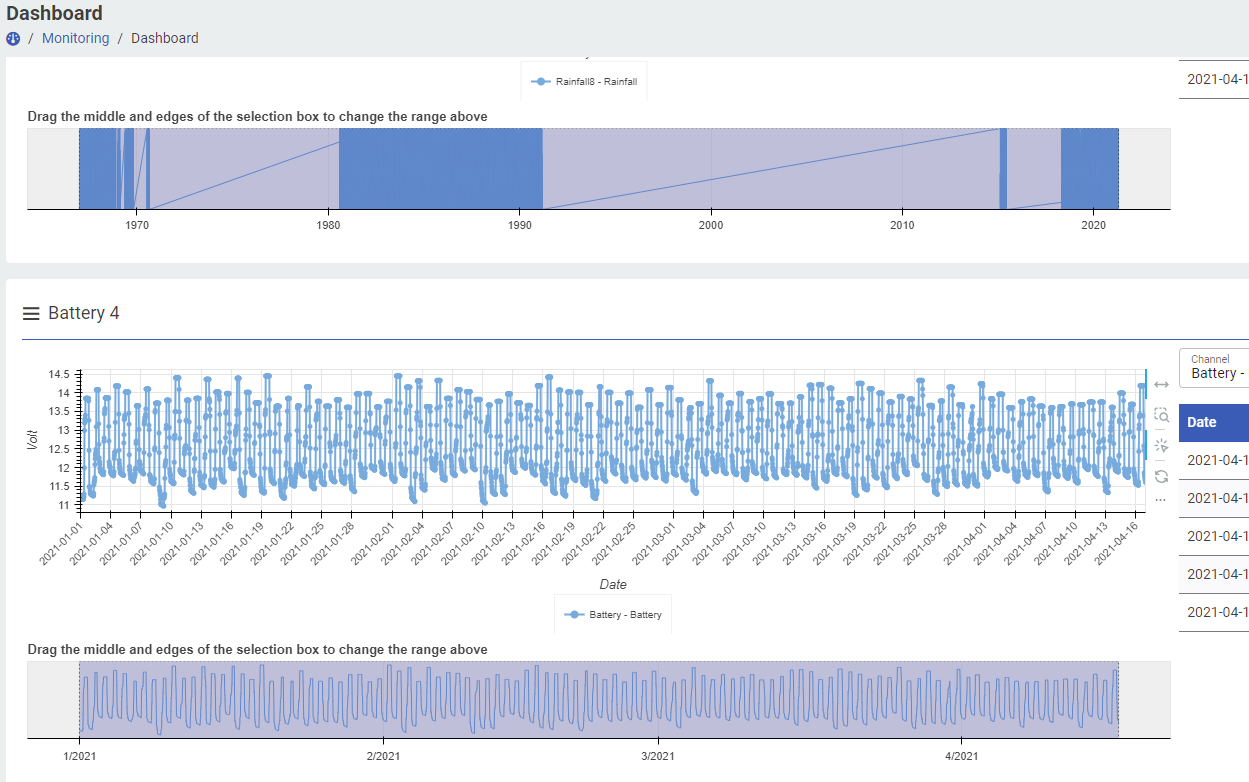Click the Battery 4 panel title
This screenshot has width=1249, height=782.
pos(84,314)
